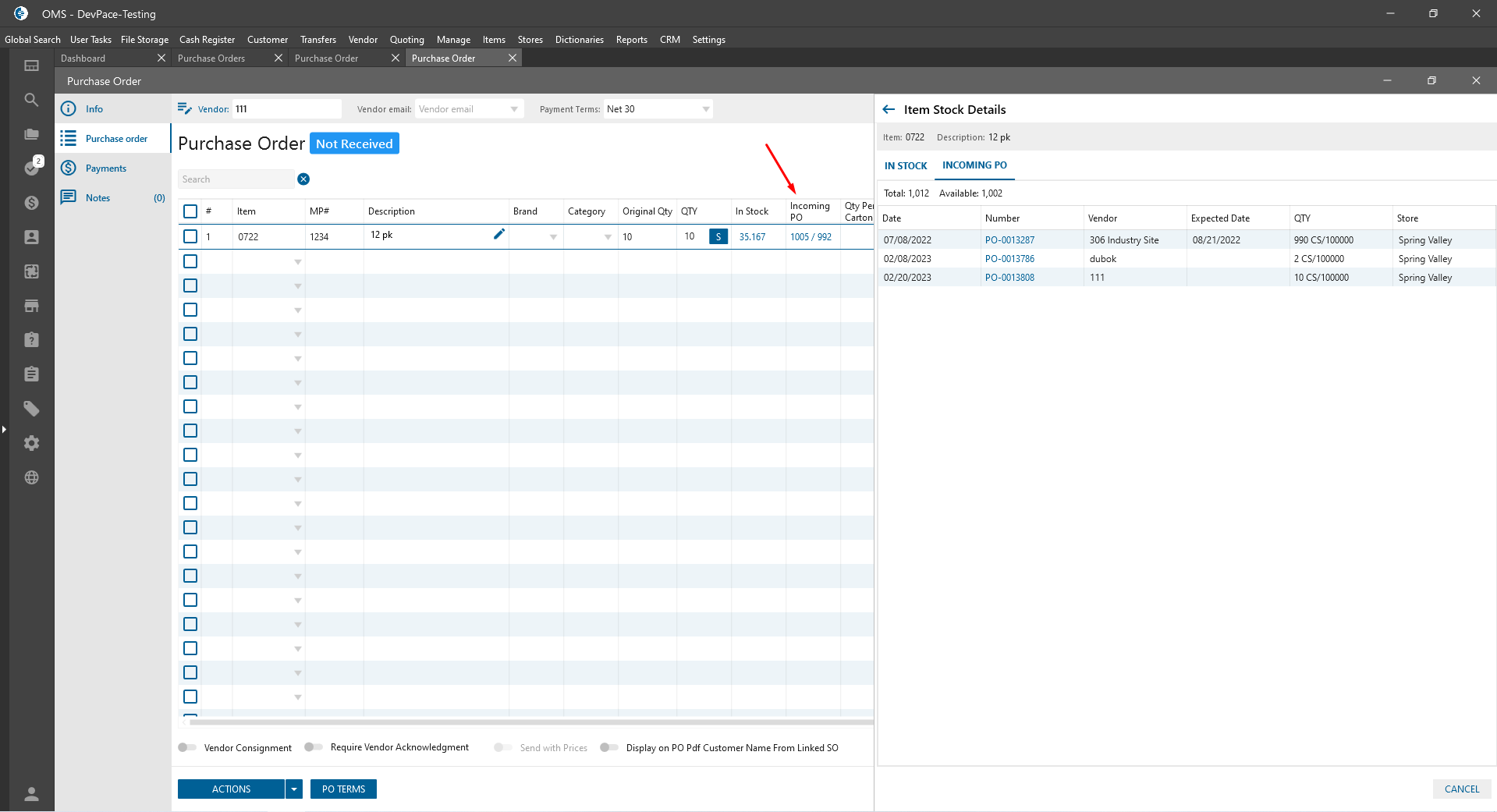Toggle the Vendor Consignment switch
This screenshot has height=812, width=1497.
point(187,747)
